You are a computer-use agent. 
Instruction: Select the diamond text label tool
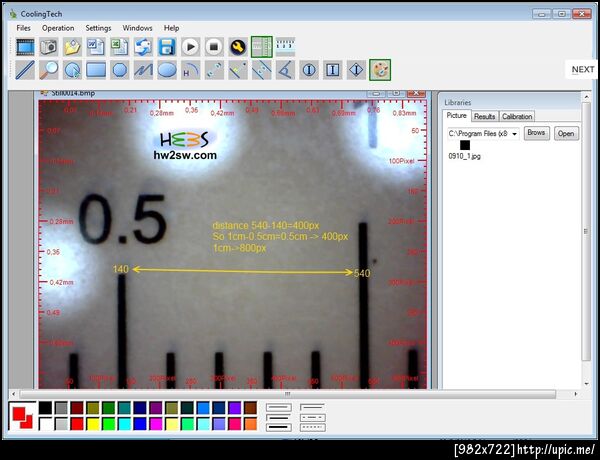tap(356, 70)
